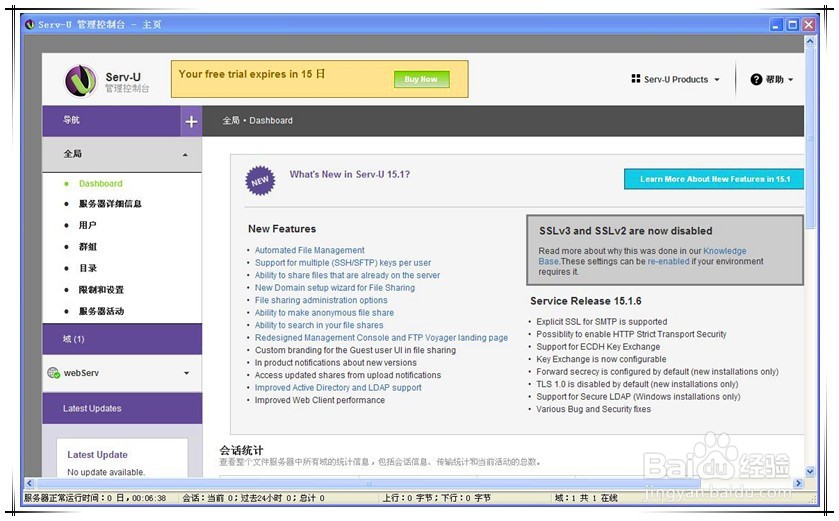This screenshot has height=521, width=839.
Task: Open Ability to search in your file shares link
Action: click(319, 325)
